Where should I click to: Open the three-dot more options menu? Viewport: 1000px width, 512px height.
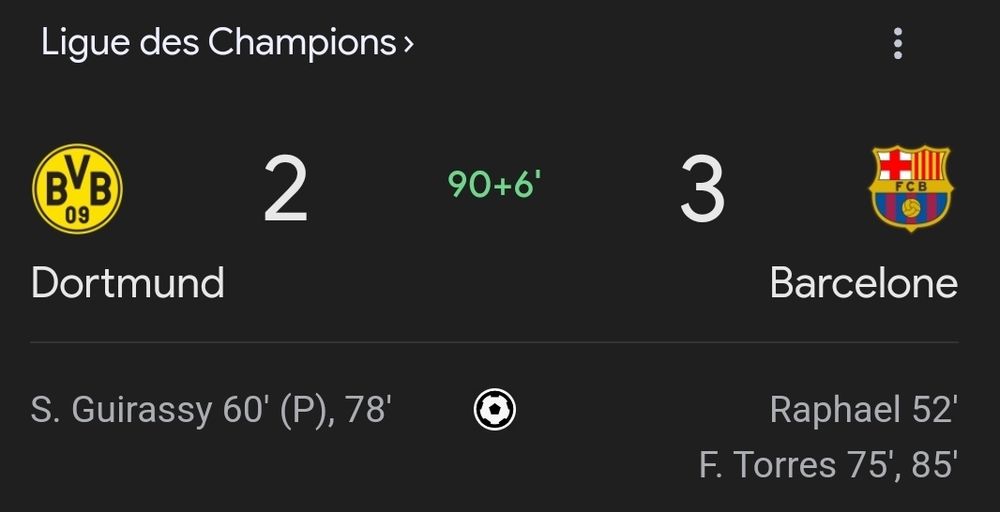click(897, 44)
